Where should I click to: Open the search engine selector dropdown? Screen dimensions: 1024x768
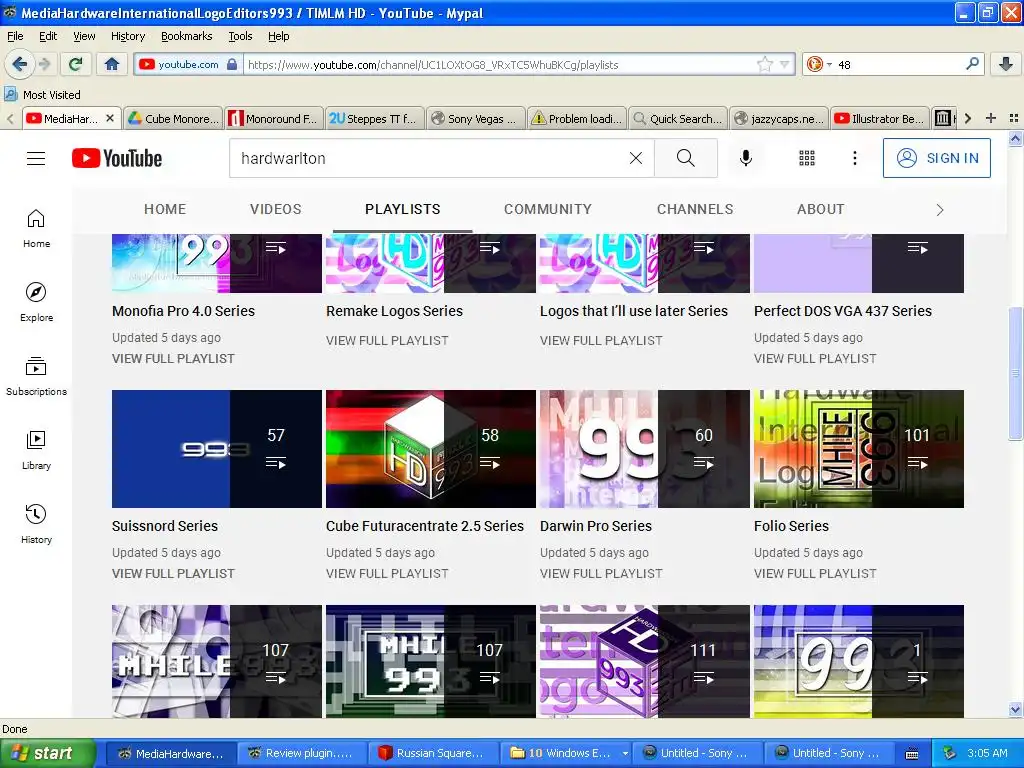coord(818,64)
